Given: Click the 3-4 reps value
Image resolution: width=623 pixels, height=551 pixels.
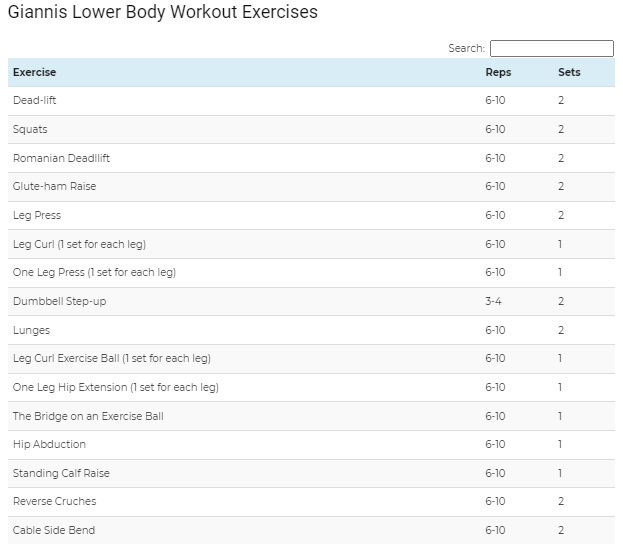Looking at the screenshot, I should click(x=493, y=301).
